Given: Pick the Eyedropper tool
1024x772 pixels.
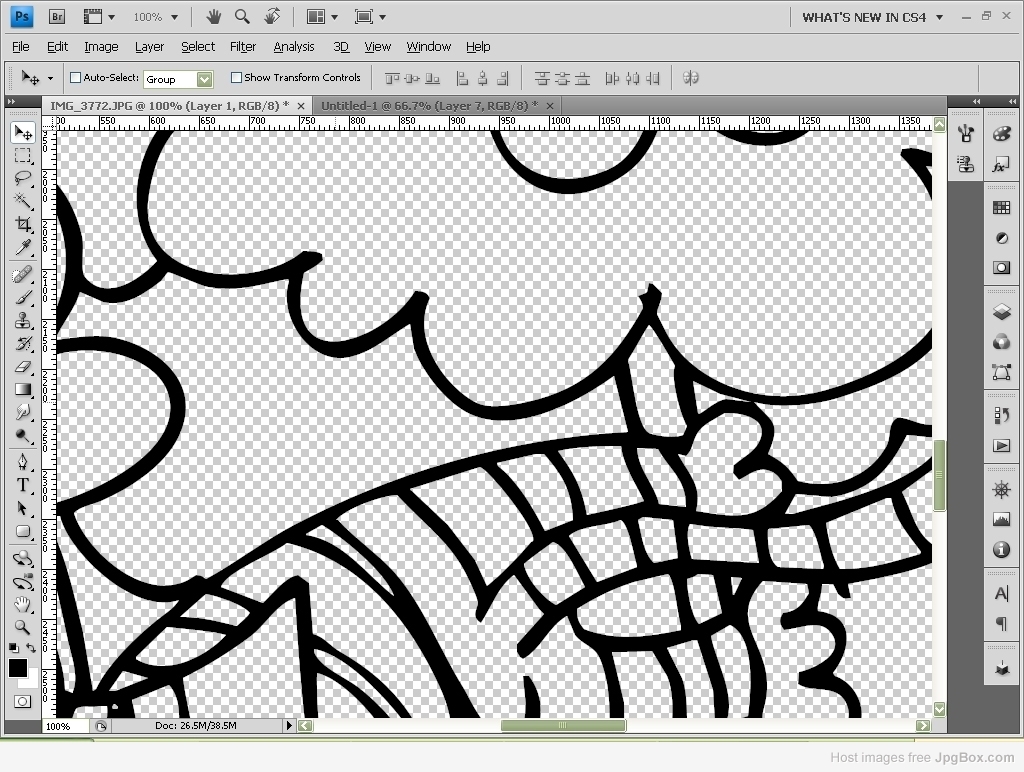Looking at the screenshot, I should [x=23, y=248].
